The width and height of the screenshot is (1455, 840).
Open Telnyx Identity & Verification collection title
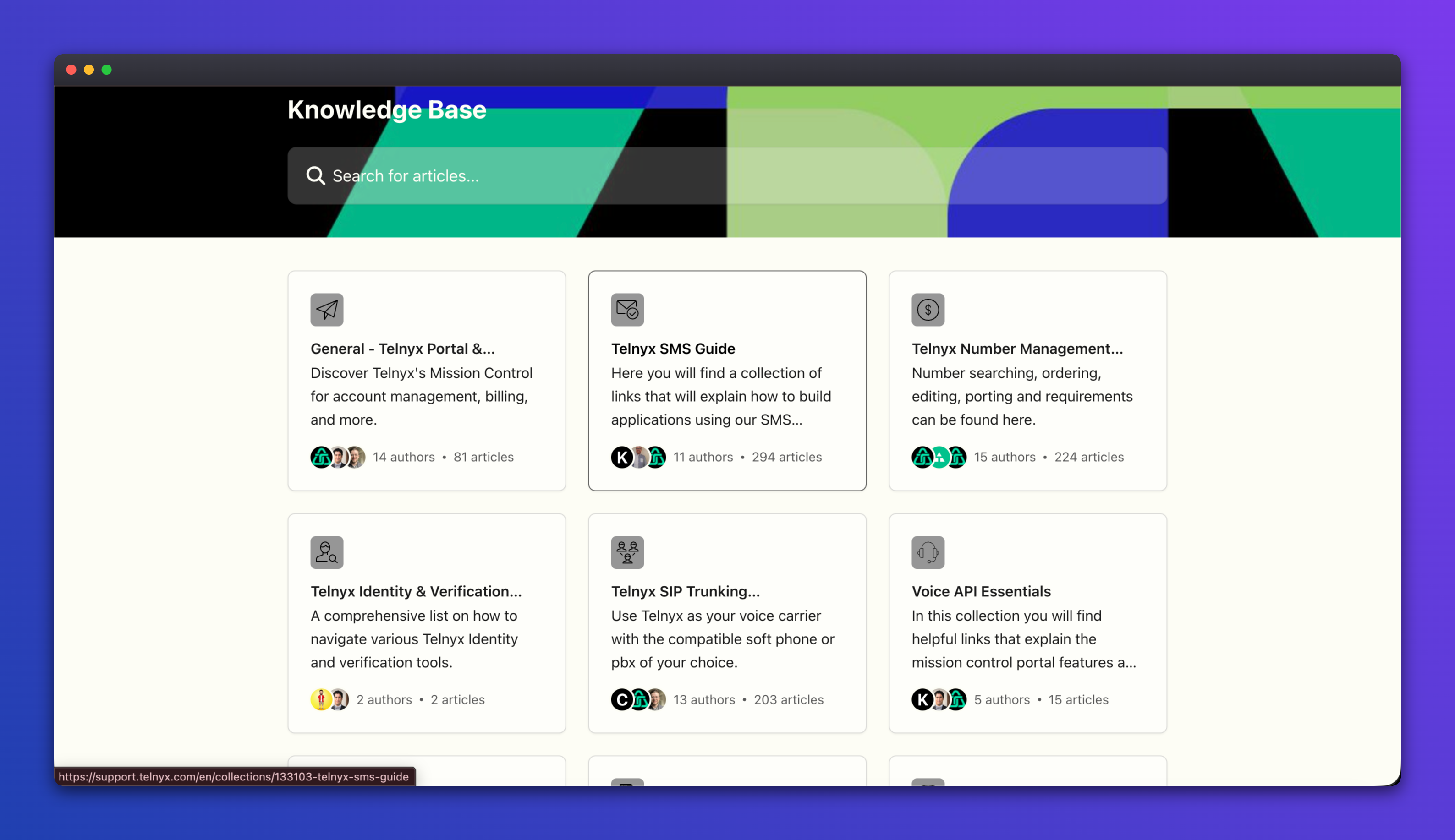tap(416, 591)
